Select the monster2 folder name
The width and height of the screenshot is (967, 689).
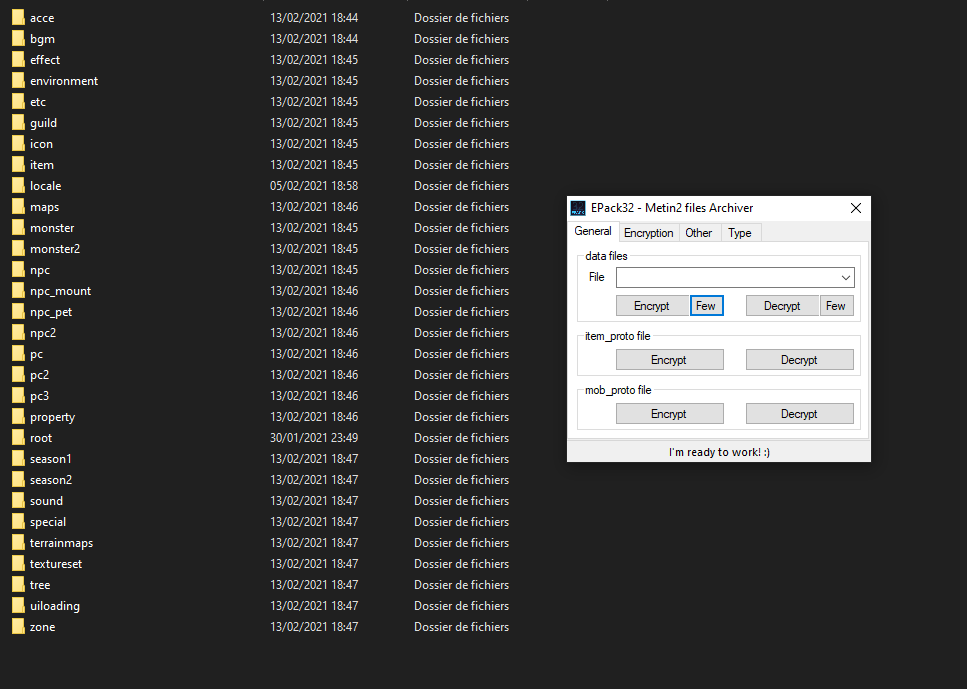(x=55, y=249)
